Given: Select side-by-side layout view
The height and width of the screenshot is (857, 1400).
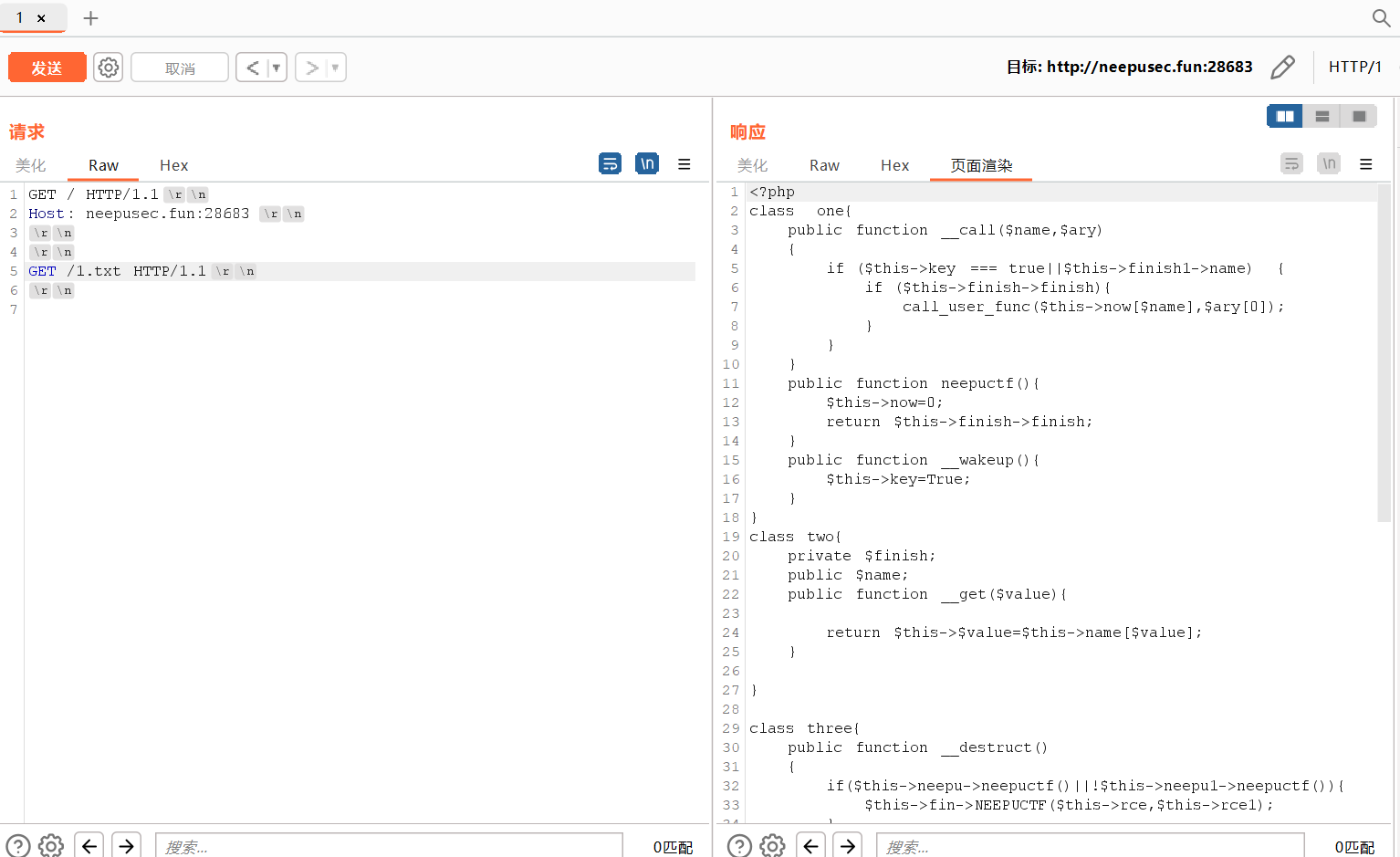Looking at the screenshot, I should 1285,116.
